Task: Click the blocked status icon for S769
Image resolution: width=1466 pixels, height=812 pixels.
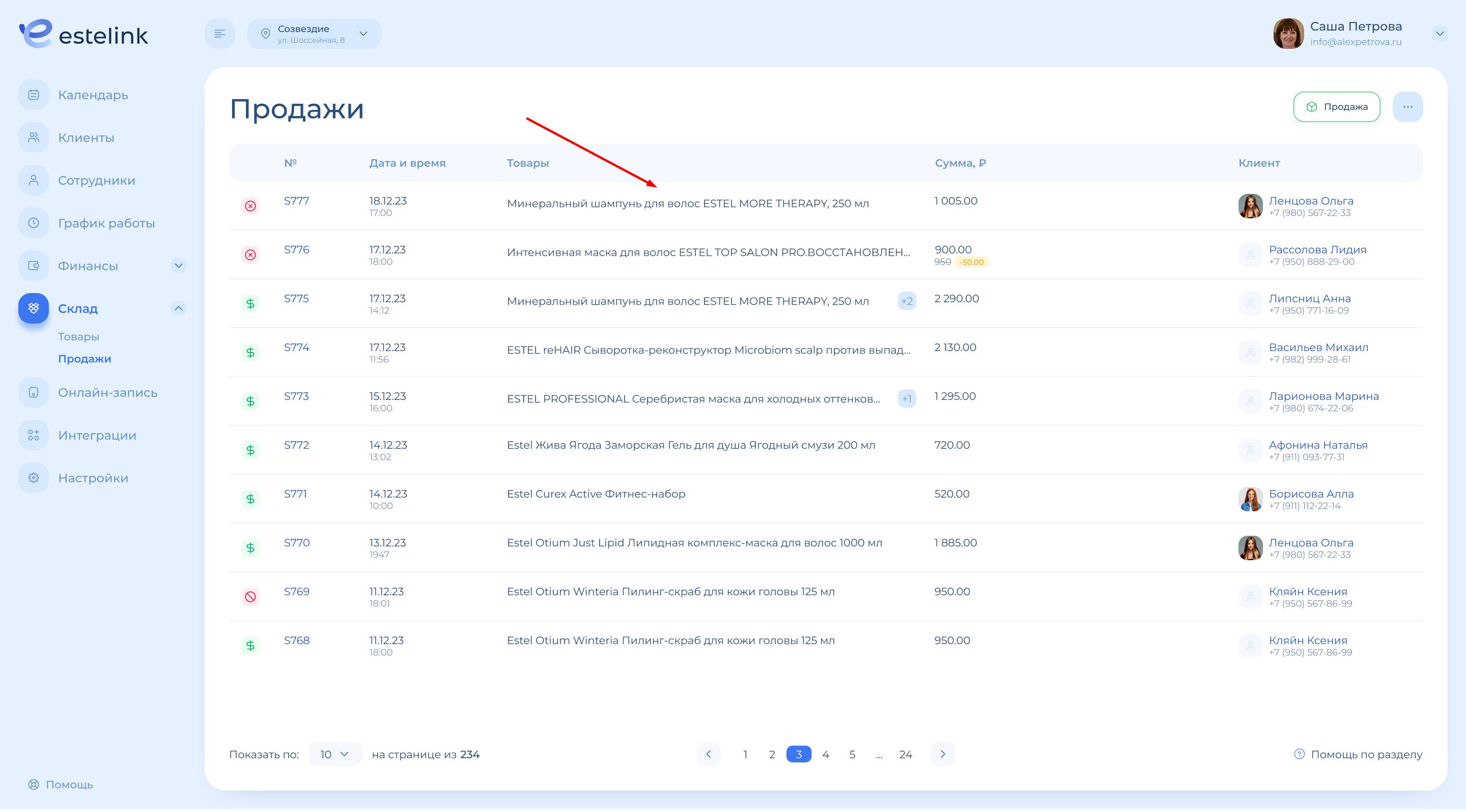Action: 250,597
